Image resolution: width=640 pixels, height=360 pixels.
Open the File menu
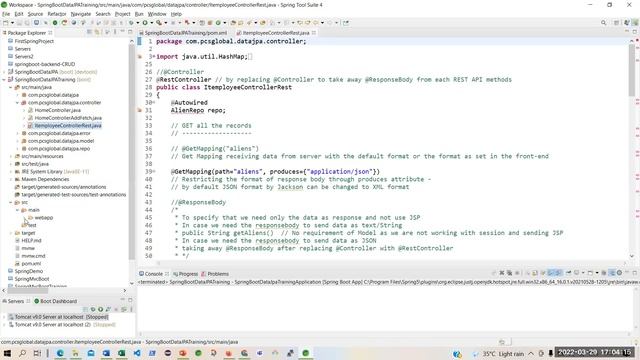click(6, 14)
